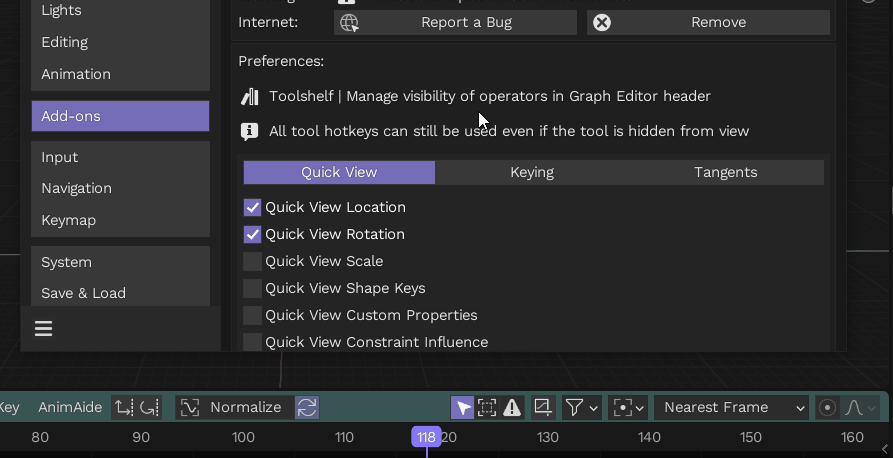
Task: Click the Report a Bug button
Action: (x=466, y=23)
